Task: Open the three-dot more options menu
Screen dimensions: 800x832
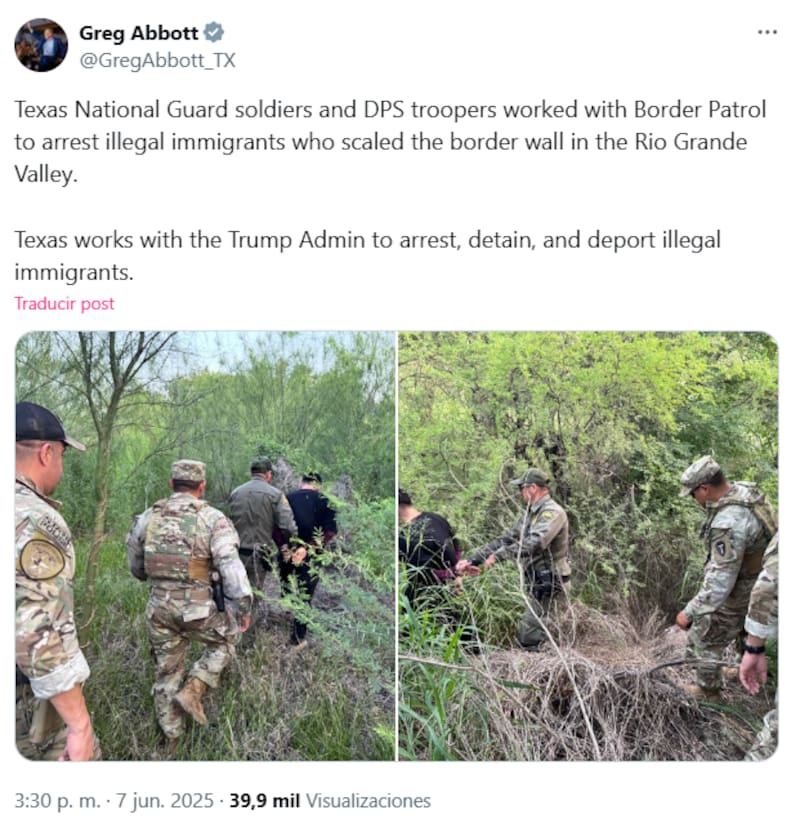Action: [x=767, y=33]
